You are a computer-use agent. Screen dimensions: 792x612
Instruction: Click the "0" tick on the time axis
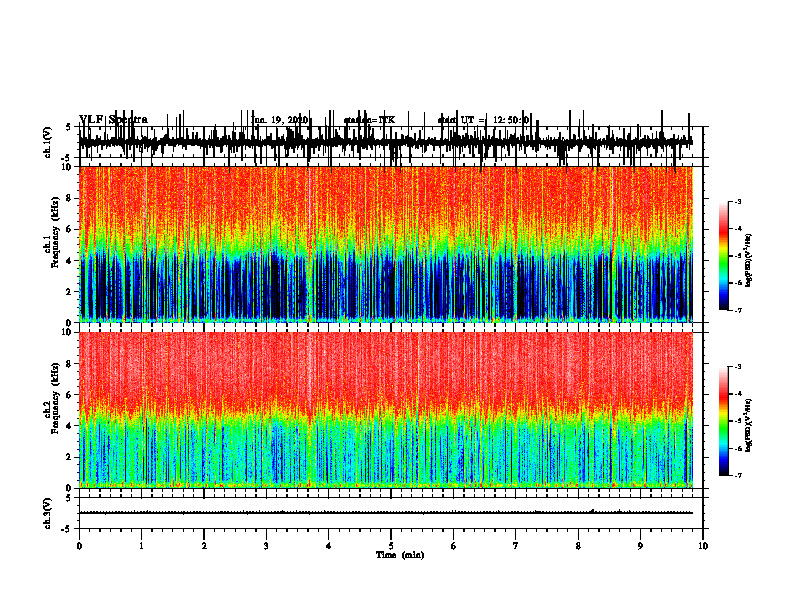pyautogui.click(x=79, y=546)
